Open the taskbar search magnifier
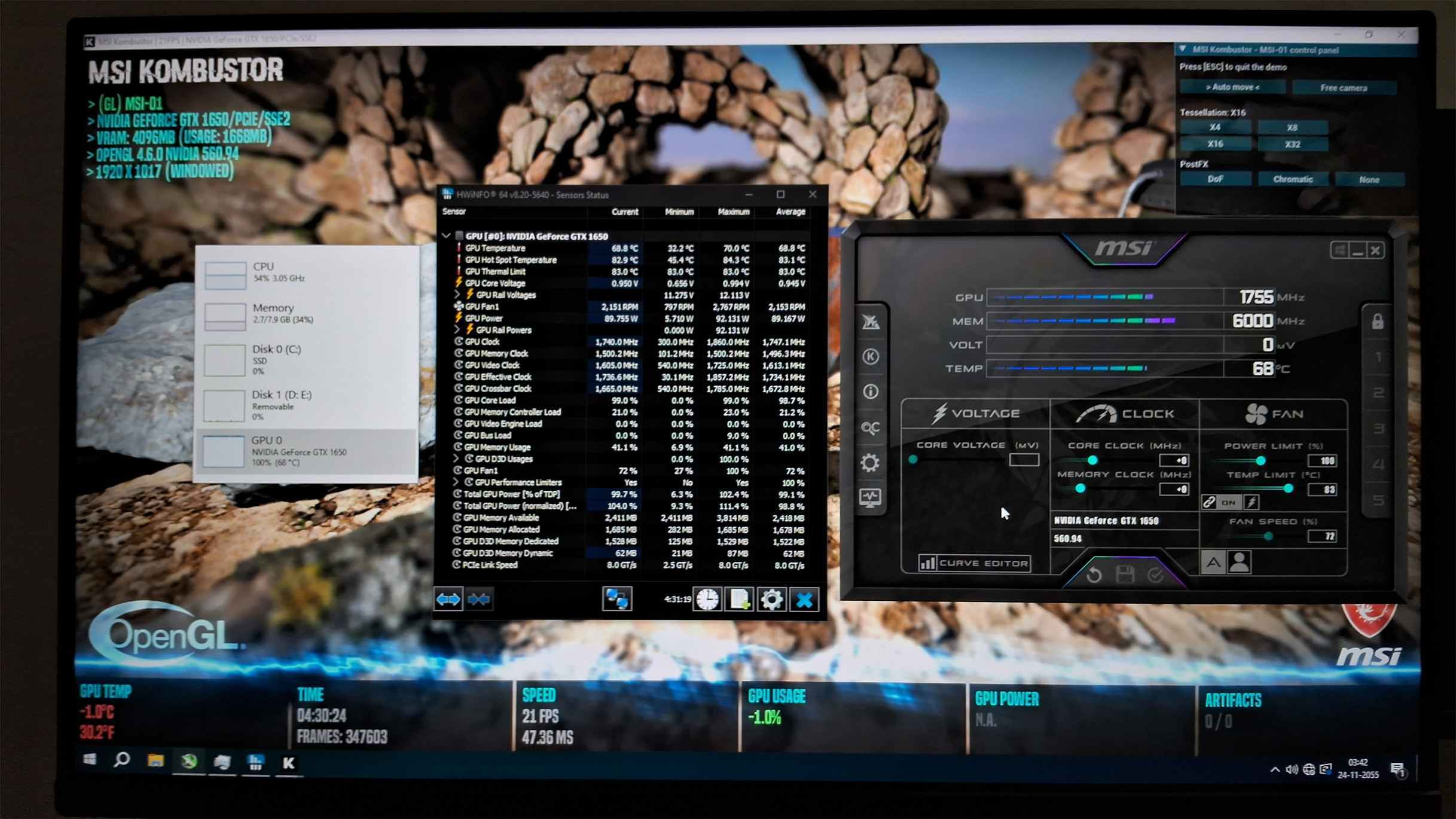 tap(122, 760)
